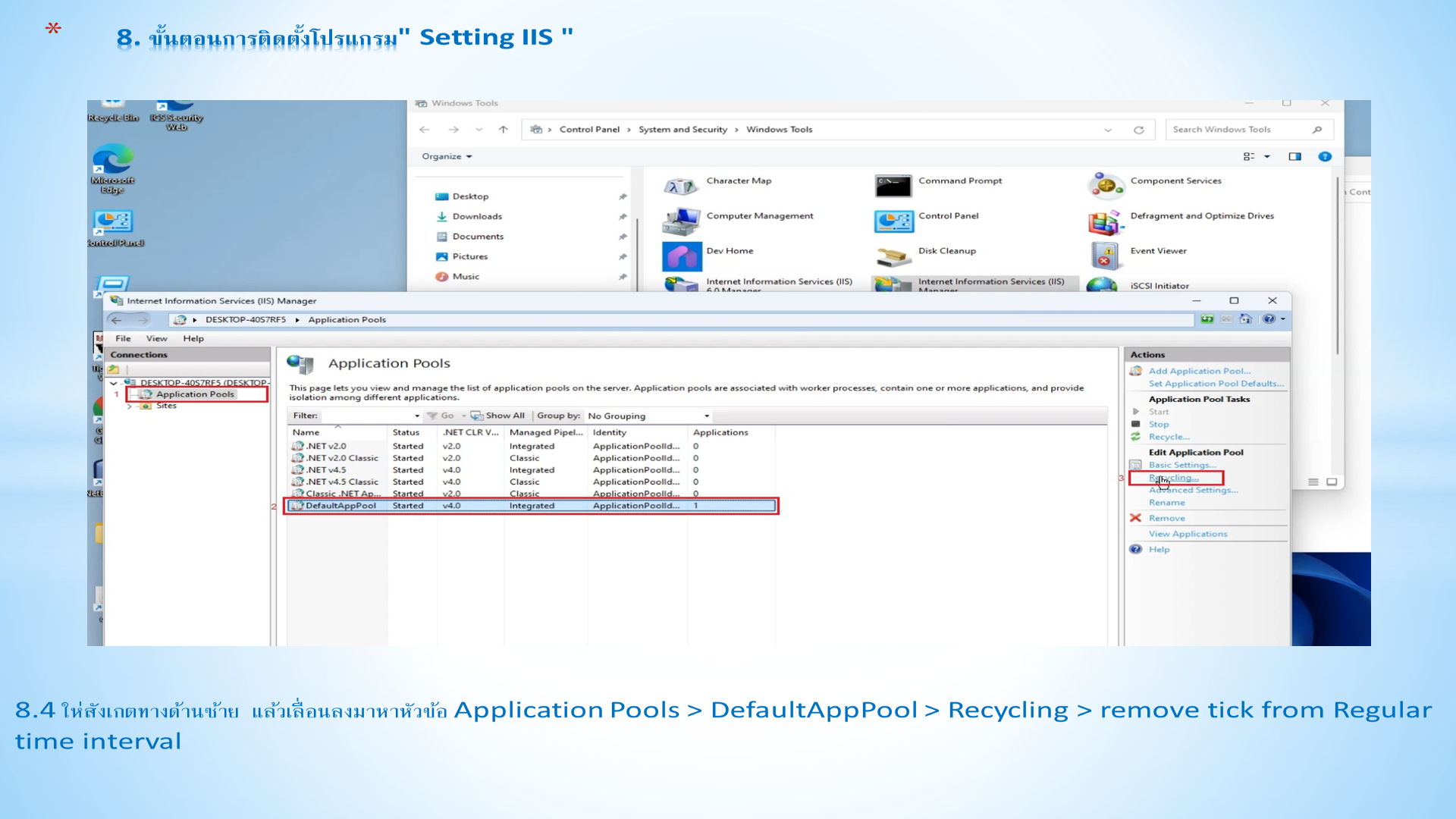Click Application Pools breadcrumb in IIS Manager
Viewport: 1456px width, 819px height.
(347, 320)
